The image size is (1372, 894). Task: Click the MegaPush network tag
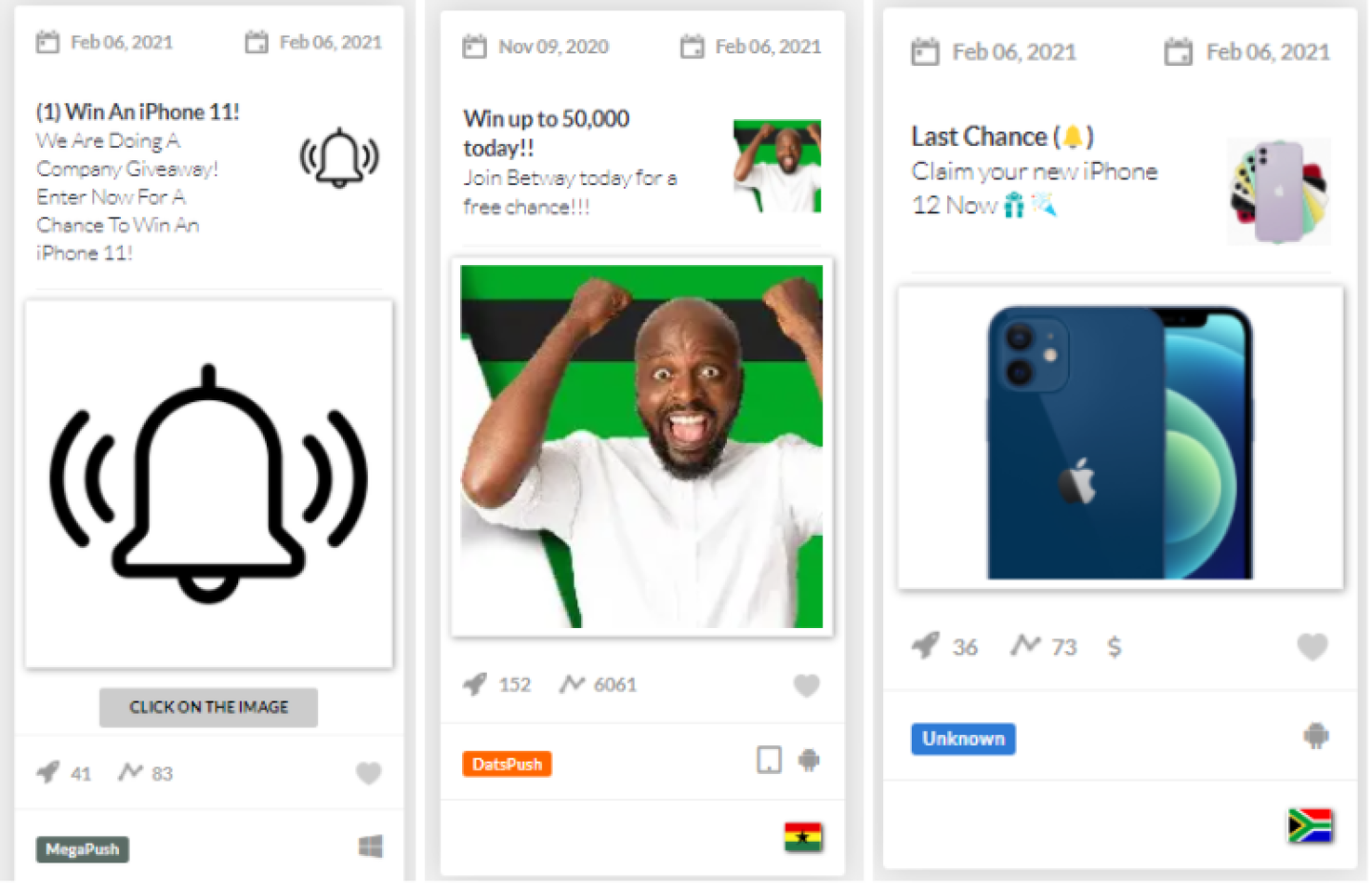pos(82,849)
